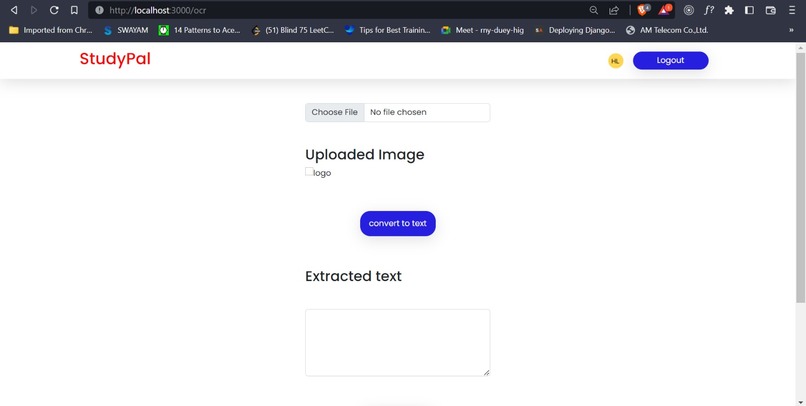Click the textarea resize handle
The image size is (806, 406).
(x=486, y=372)
